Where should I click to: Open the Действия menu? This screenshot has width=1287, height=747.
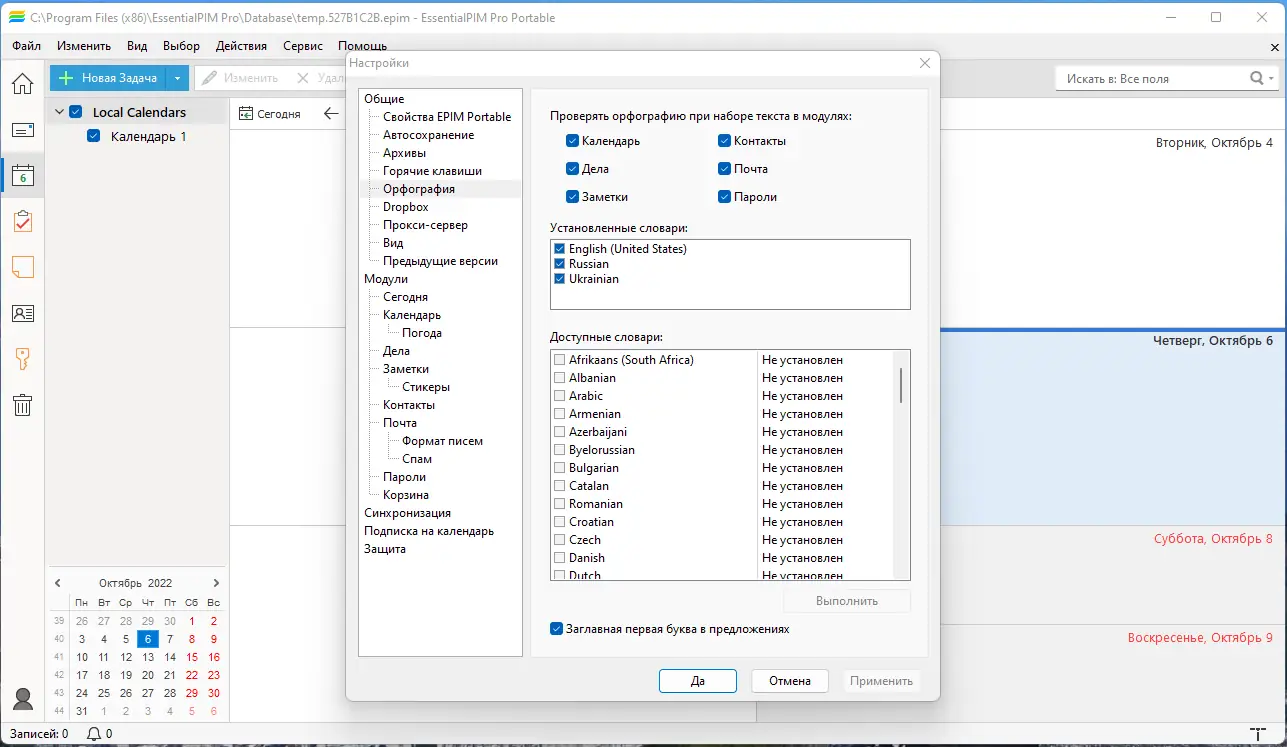click(x=241, y=46)
